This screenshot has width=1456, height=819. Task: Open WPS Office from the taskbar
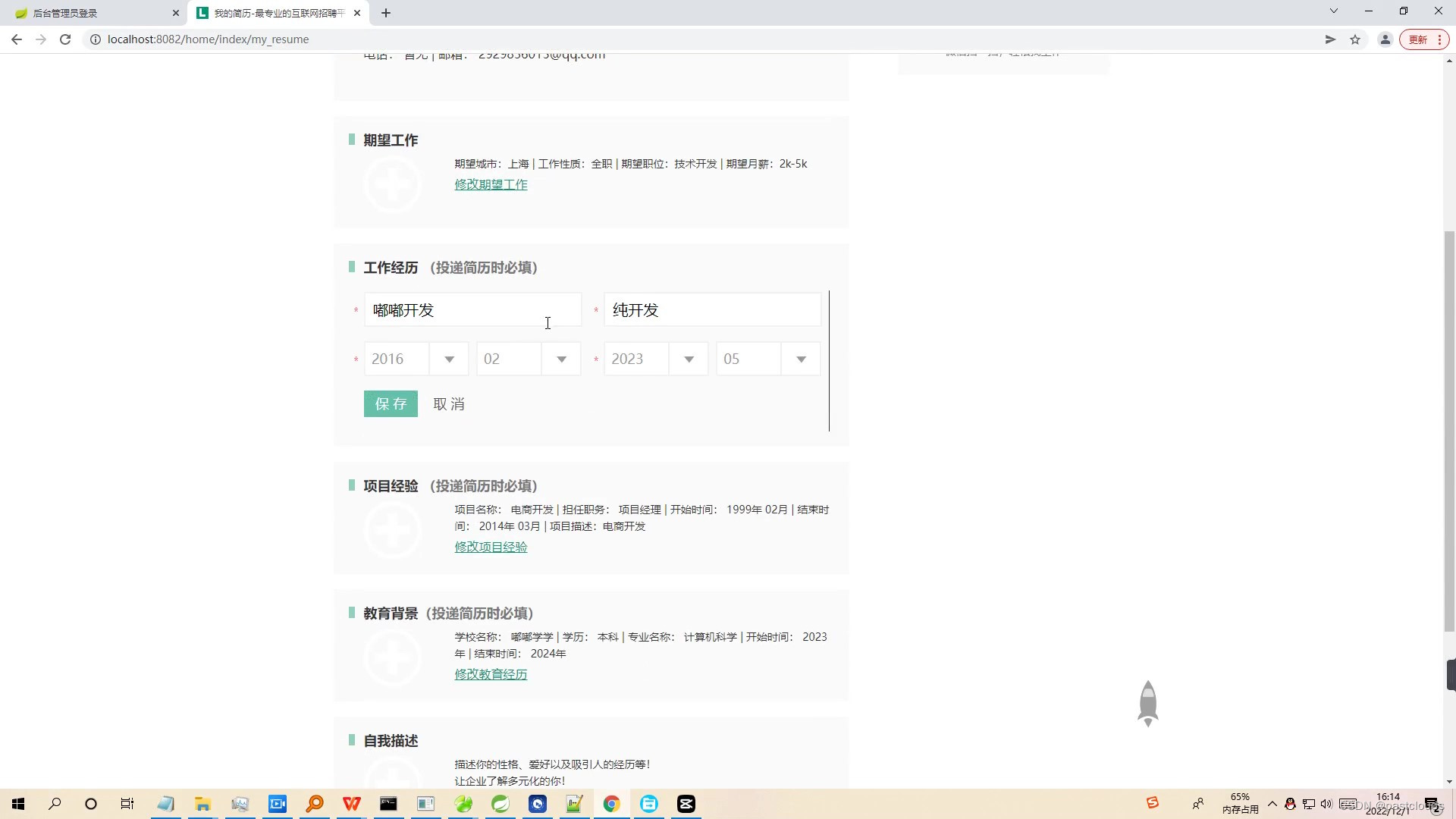[351, 803]
